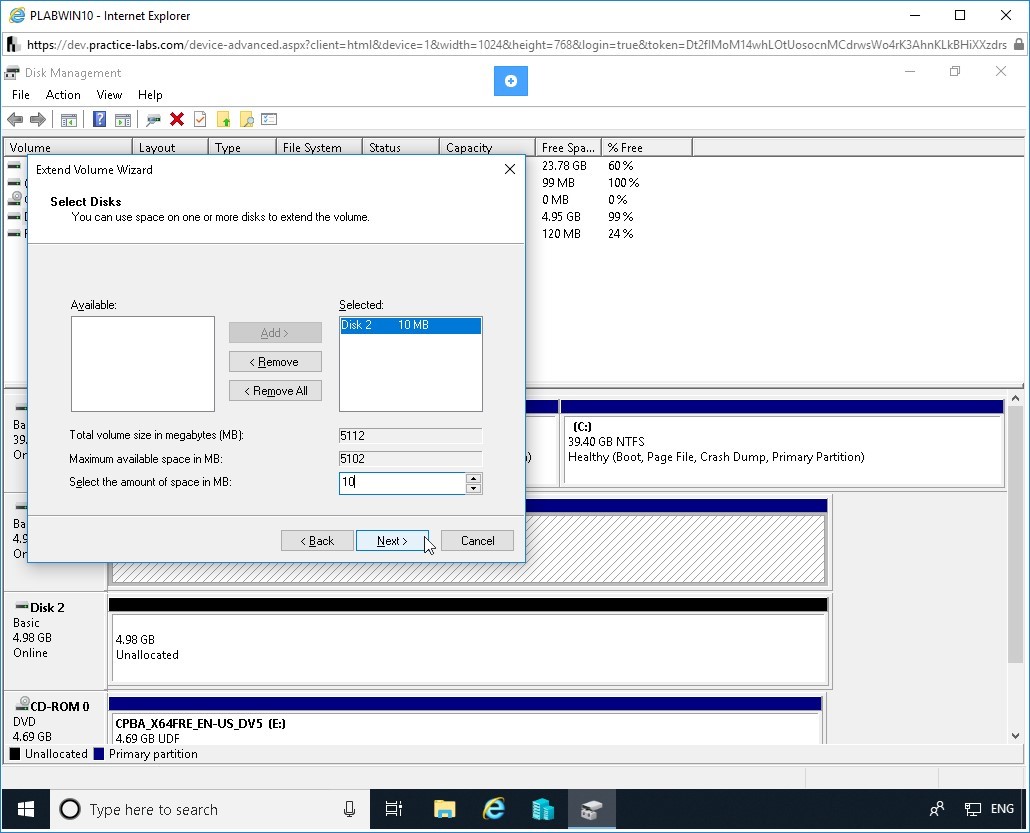Switch to Disk Management taskbar icon

pos(591,809)
